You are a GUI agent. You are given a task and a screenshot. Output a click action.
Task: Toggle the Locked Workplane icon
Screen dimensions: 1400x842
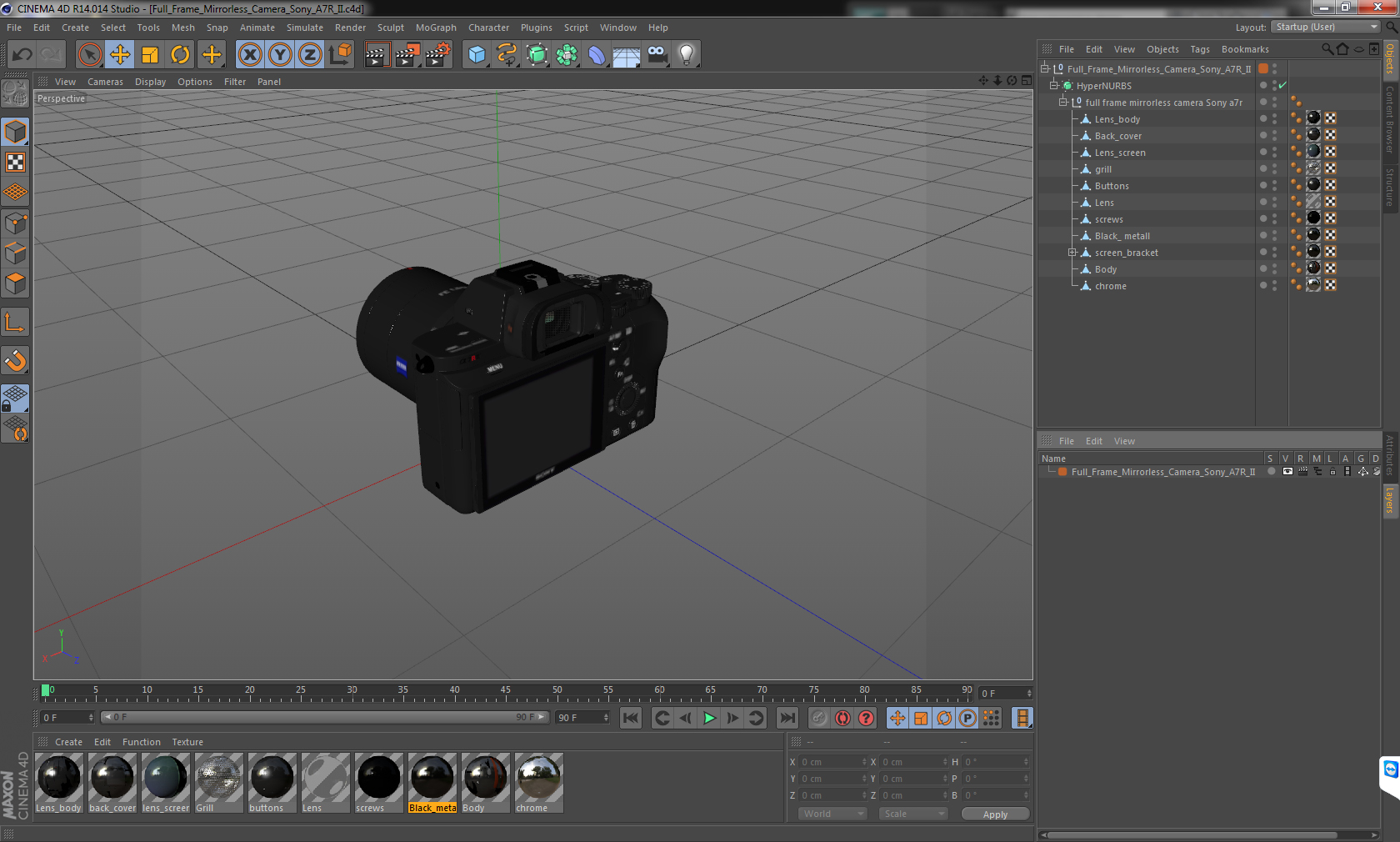[x=16, y=398]
